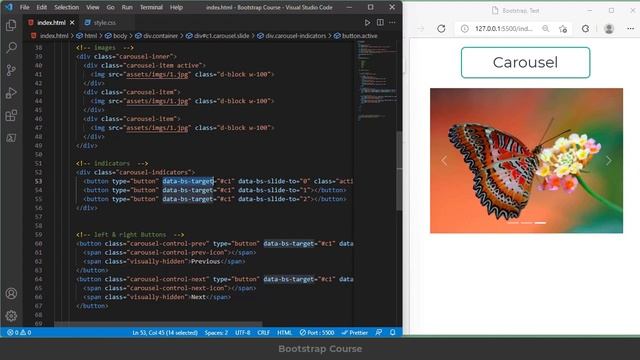Screen dimensions: 640x360
Task: Open the Selection menu
Action: [x=66, y=7]
